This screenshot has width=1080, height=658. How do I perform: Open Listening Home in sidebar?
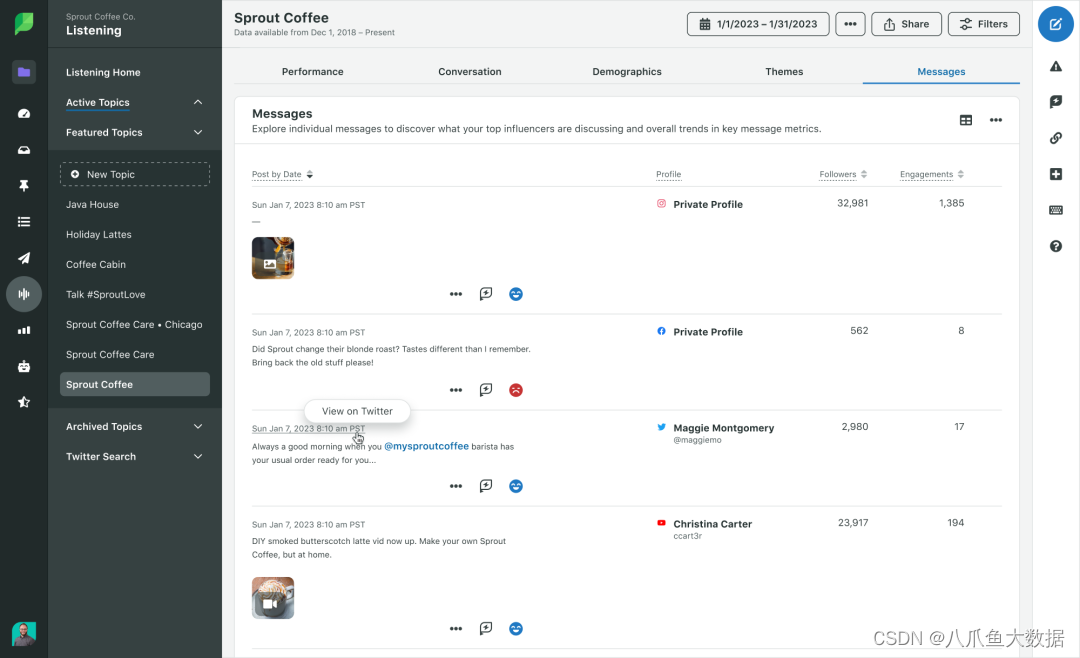pos(103,72)
